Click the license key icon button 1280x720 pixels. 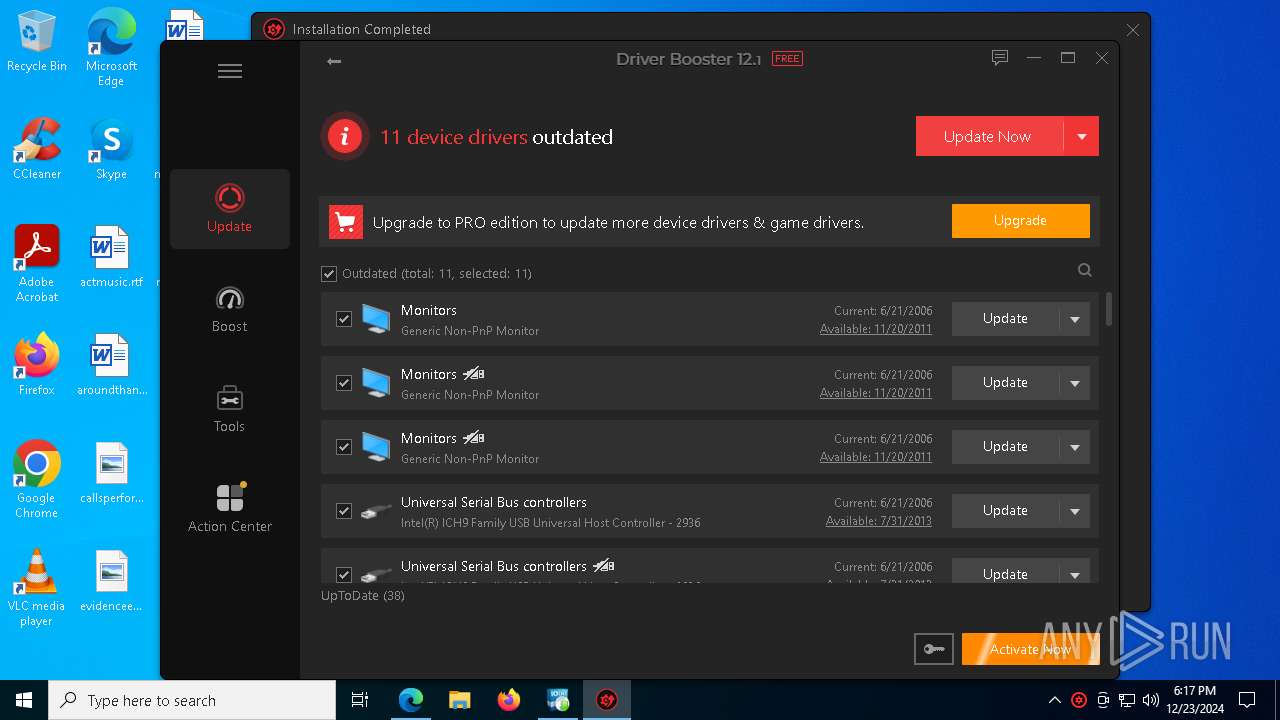934,649
